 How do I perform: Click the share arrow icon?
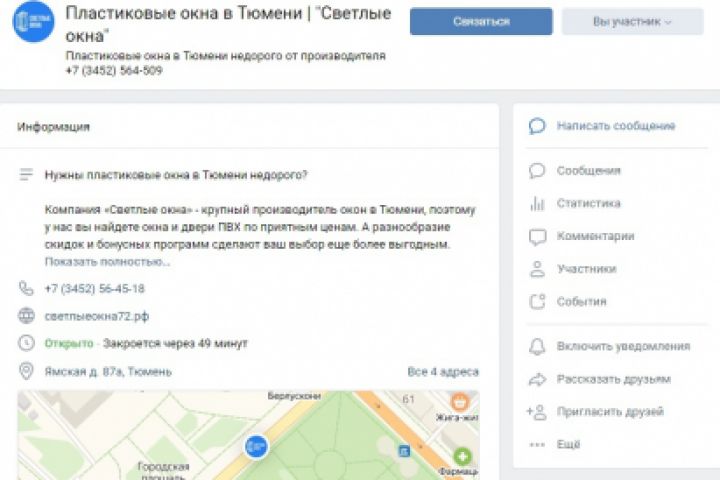pyautogui.click(x=538, y=380)
